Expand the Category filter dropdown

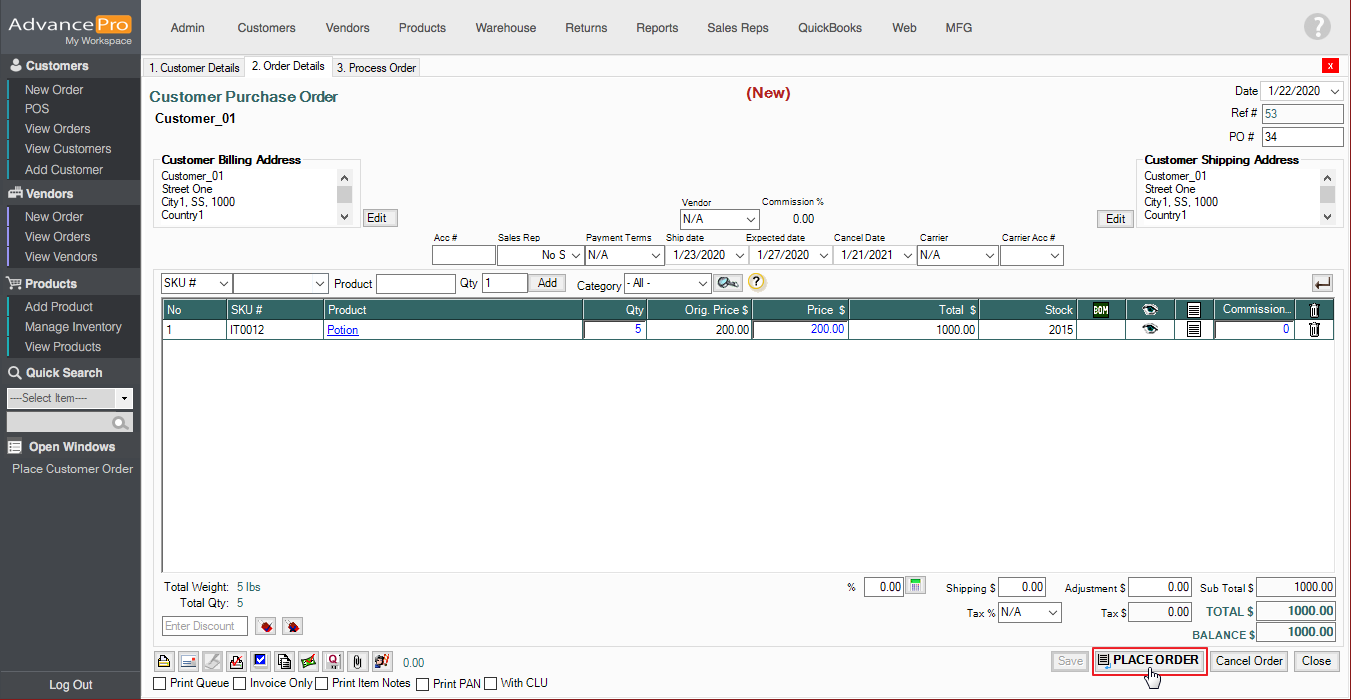coord(667,284)
